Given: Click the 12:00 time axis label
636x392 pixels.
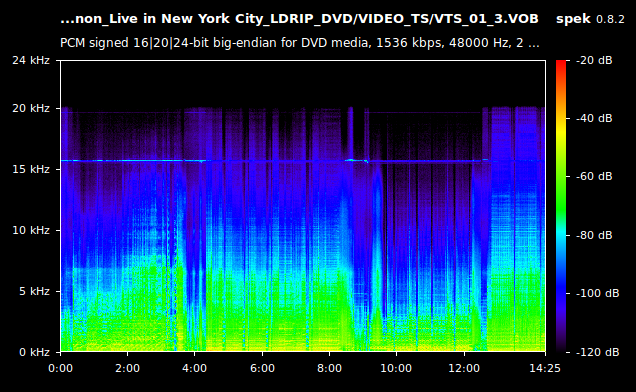Looking at the screenshot, I should [x=464, y=368].
